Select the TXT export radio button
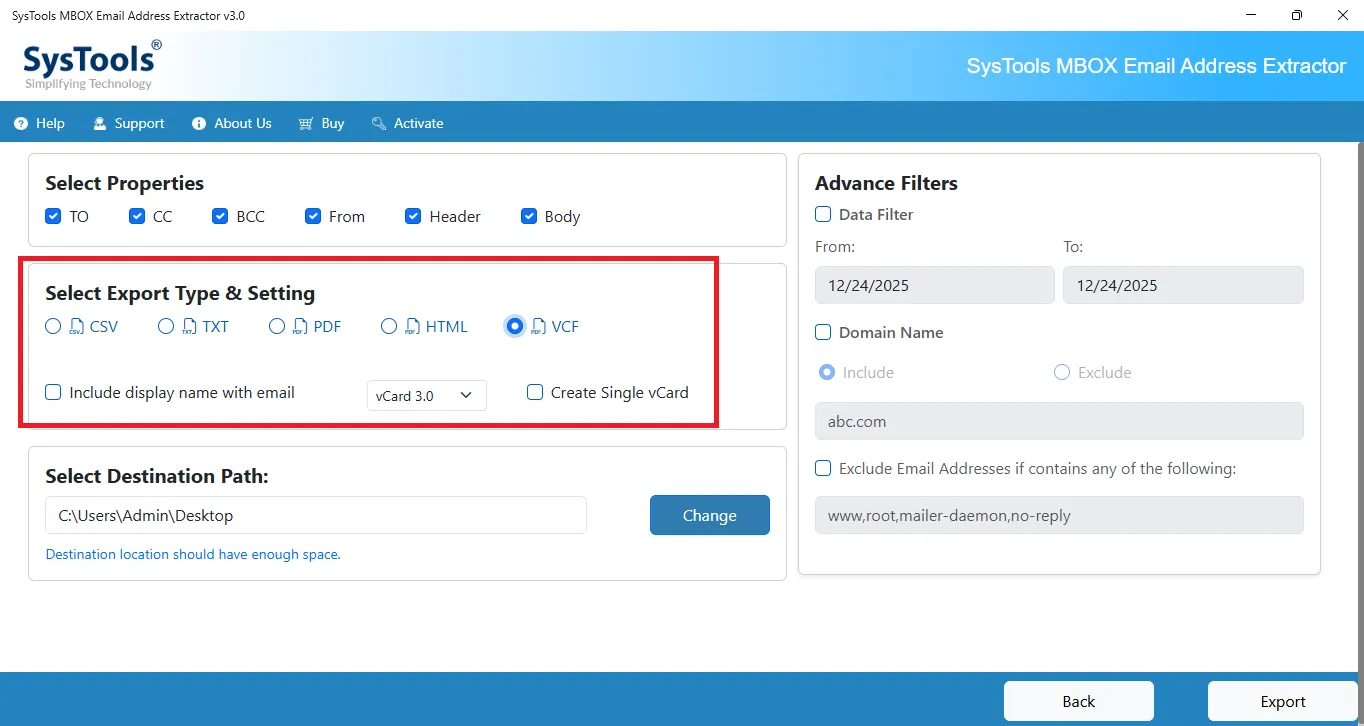This screenshot has width=1364, height=726. click(166, 326)
